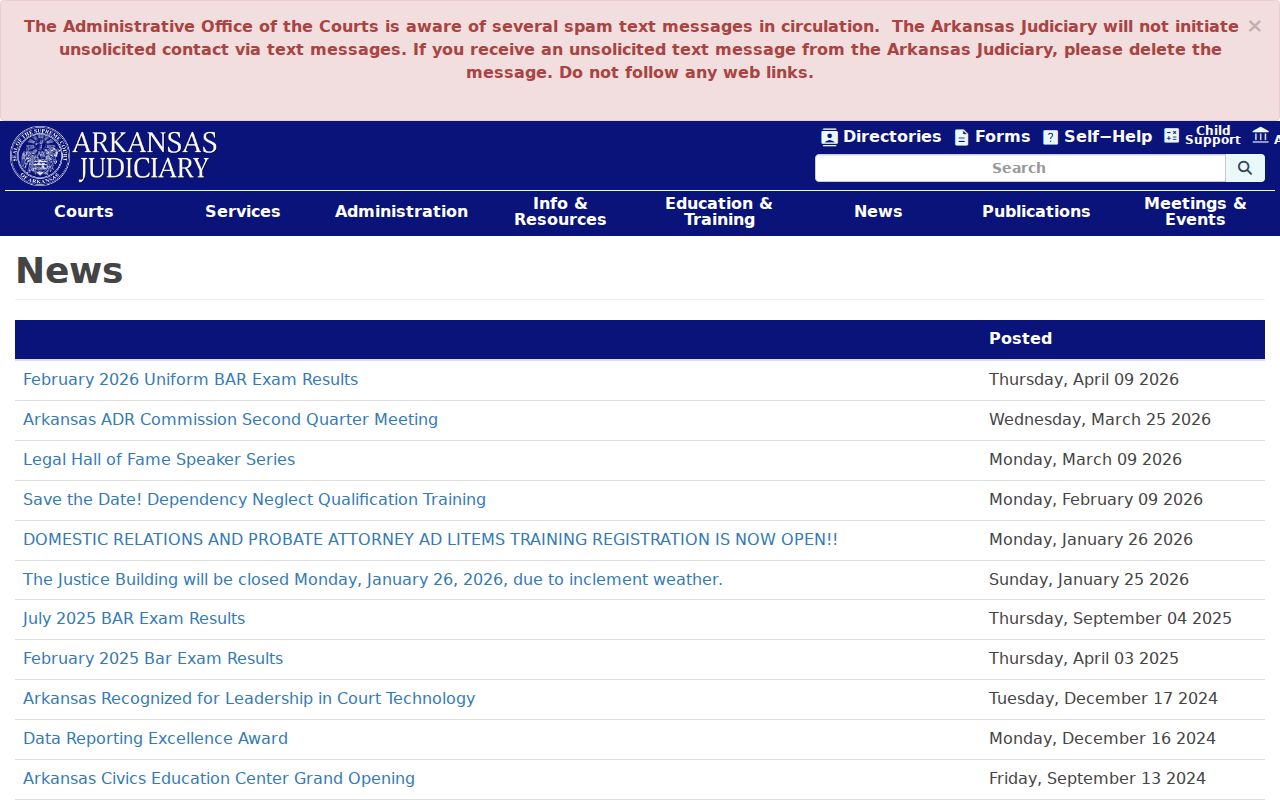Open Attorney Ad Litems Training Registration article
The image size is (1280, 800).
[x=430, y=539]
